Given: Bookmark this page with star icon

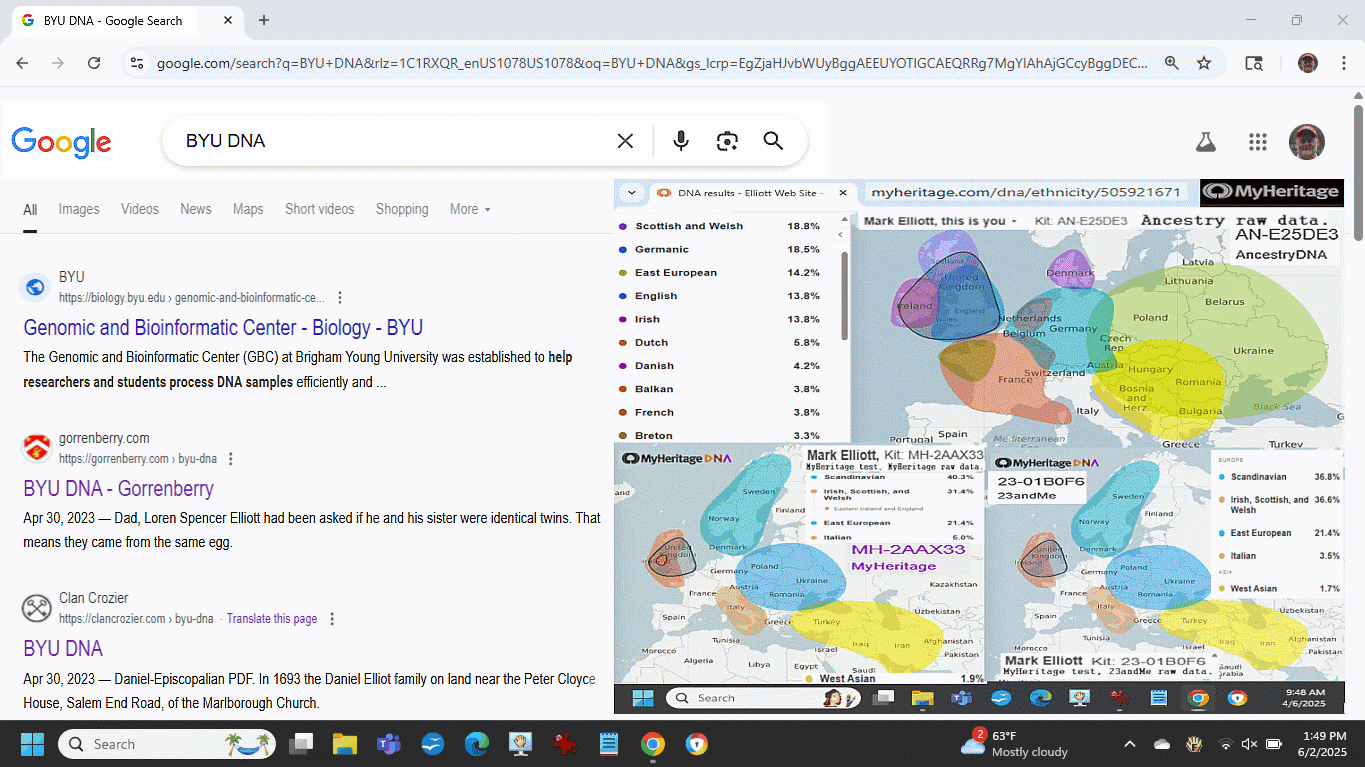Looking at the screenshot, I should click(1204, 63).
